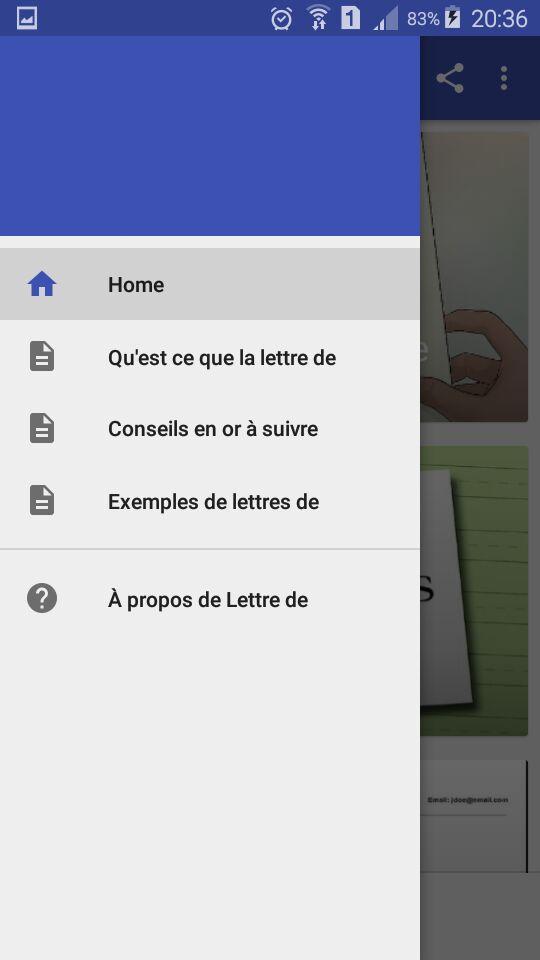The height and width of the screenshot is (960, 540).
Task: Tap the battery charging icon
Action: click(x=452, y=18)
